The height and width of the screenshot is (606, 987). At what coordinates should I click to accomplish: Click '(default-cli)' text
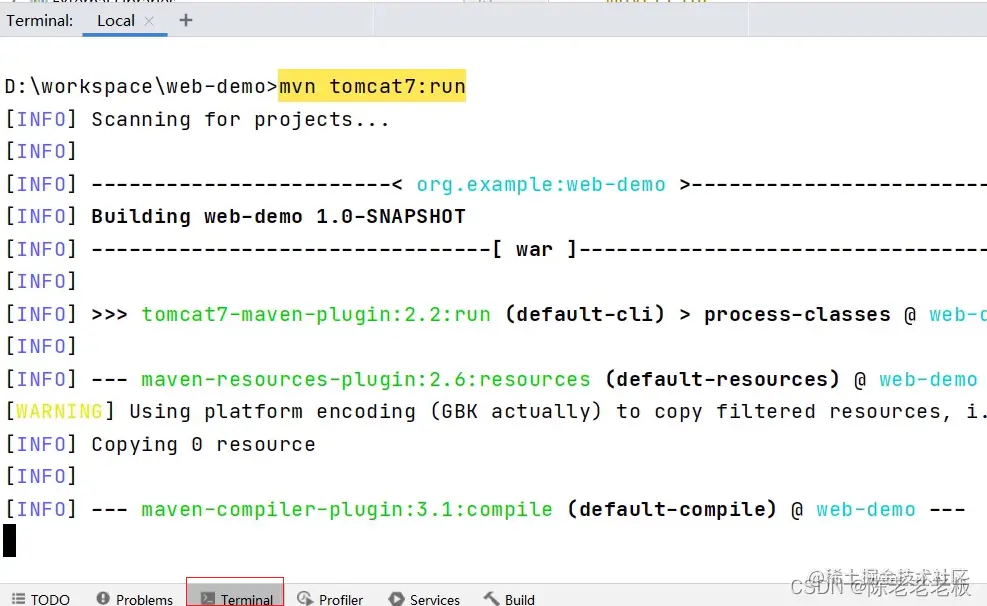[585, 314]
